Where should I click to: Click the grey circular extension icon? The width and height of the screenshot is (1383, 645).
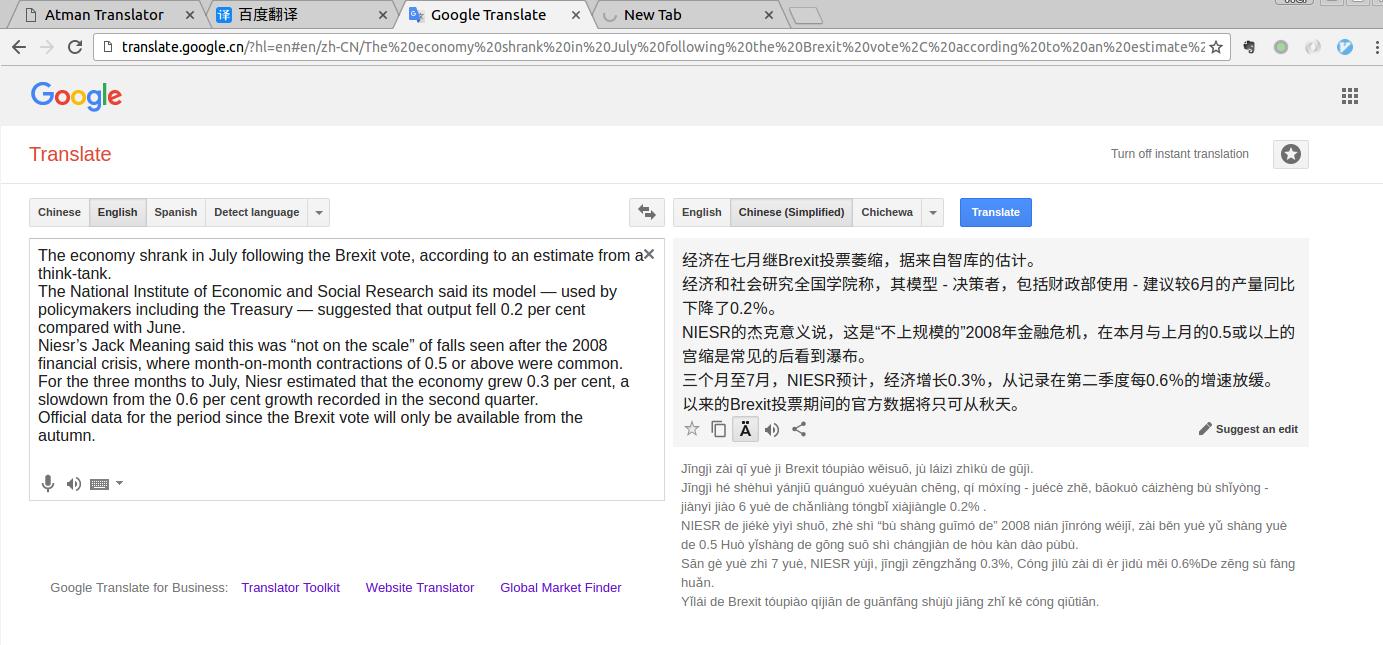(x=1313, y=47)
